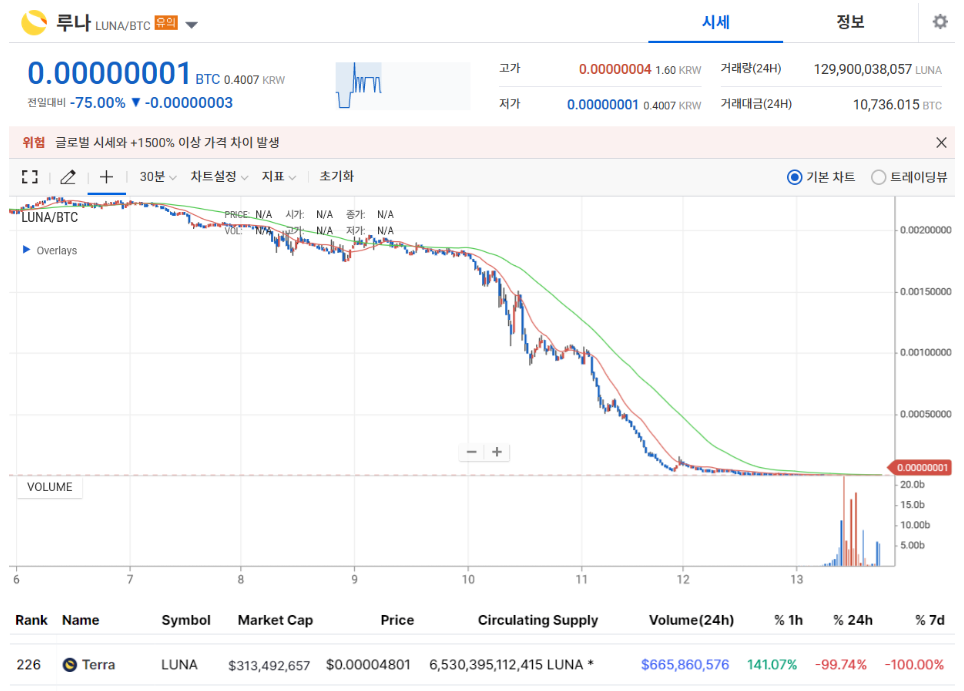Select 트레이딩뷰 radio button

tap(879, 177)
